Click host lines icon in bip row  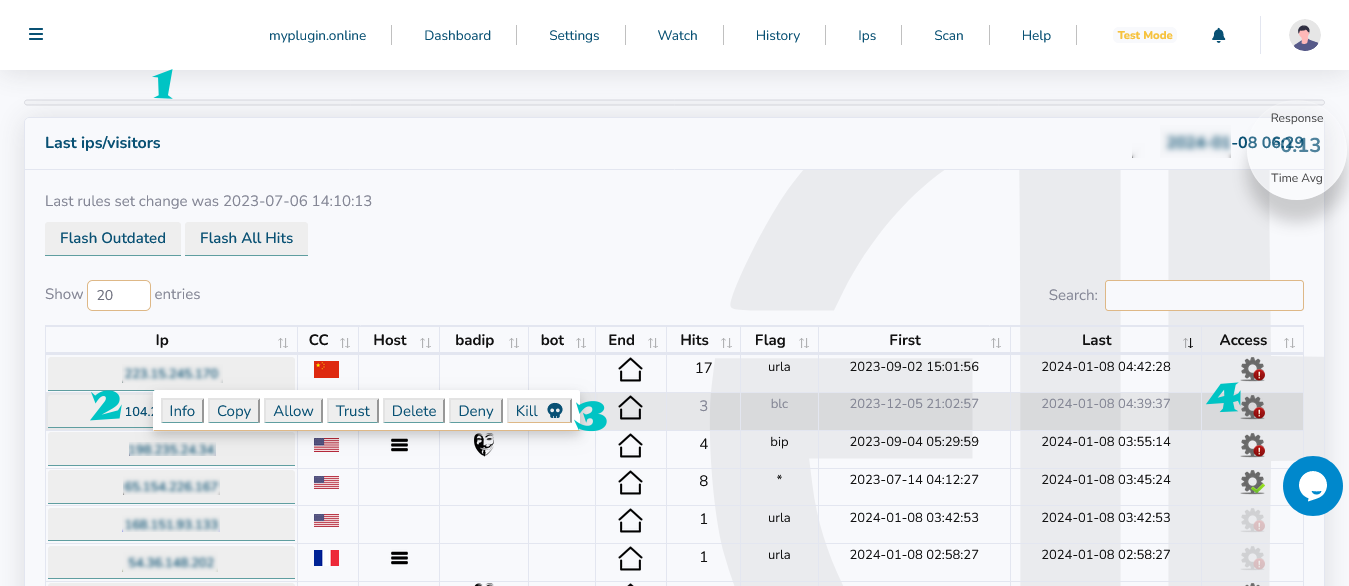(x=399, y=445)
